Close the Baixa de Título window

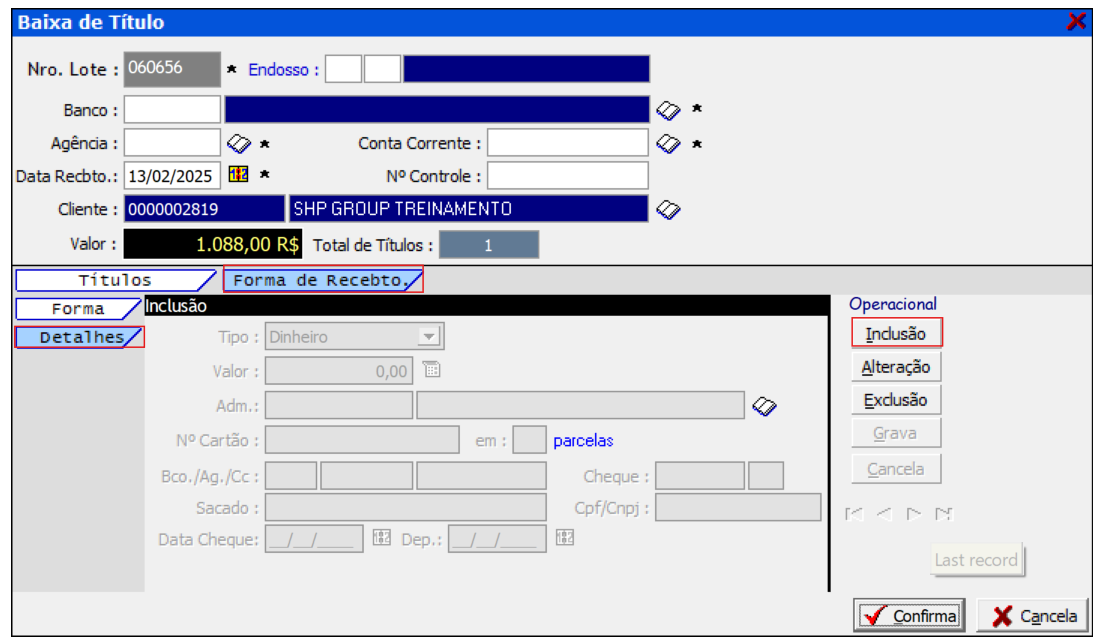click(1076, 21)
